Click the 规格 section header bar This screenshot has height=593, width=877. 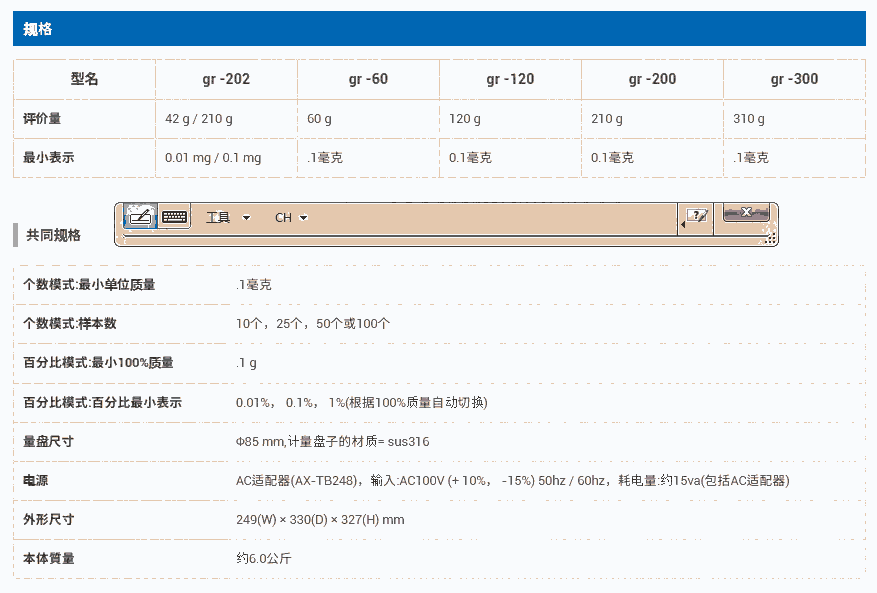click(x=439, y=29)
